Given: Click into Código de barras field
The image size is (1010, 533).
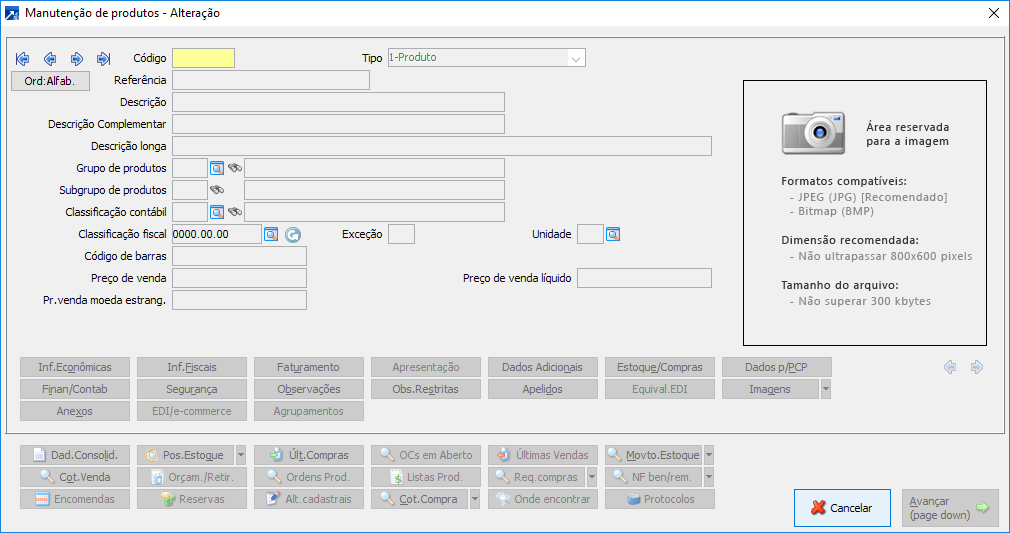Looking at the screenshot, I should (240, 256).
